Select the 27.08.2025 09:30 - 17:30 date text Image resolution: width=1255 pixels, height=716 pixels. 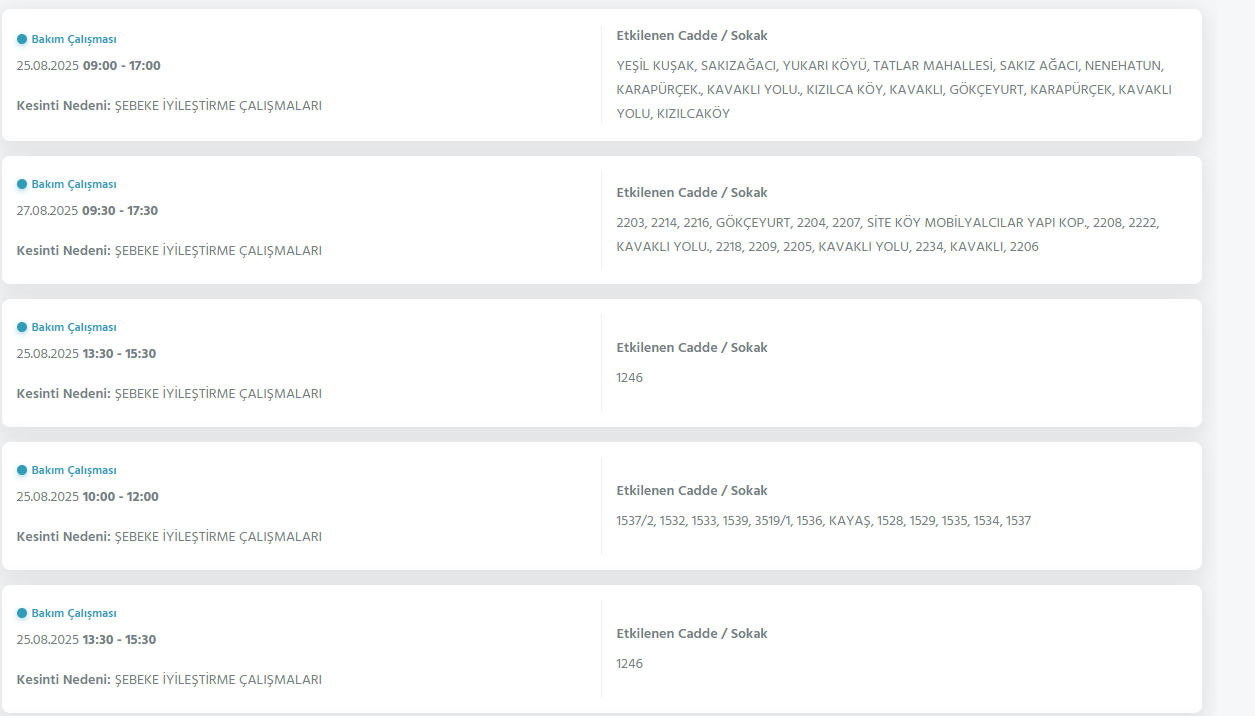88,211
